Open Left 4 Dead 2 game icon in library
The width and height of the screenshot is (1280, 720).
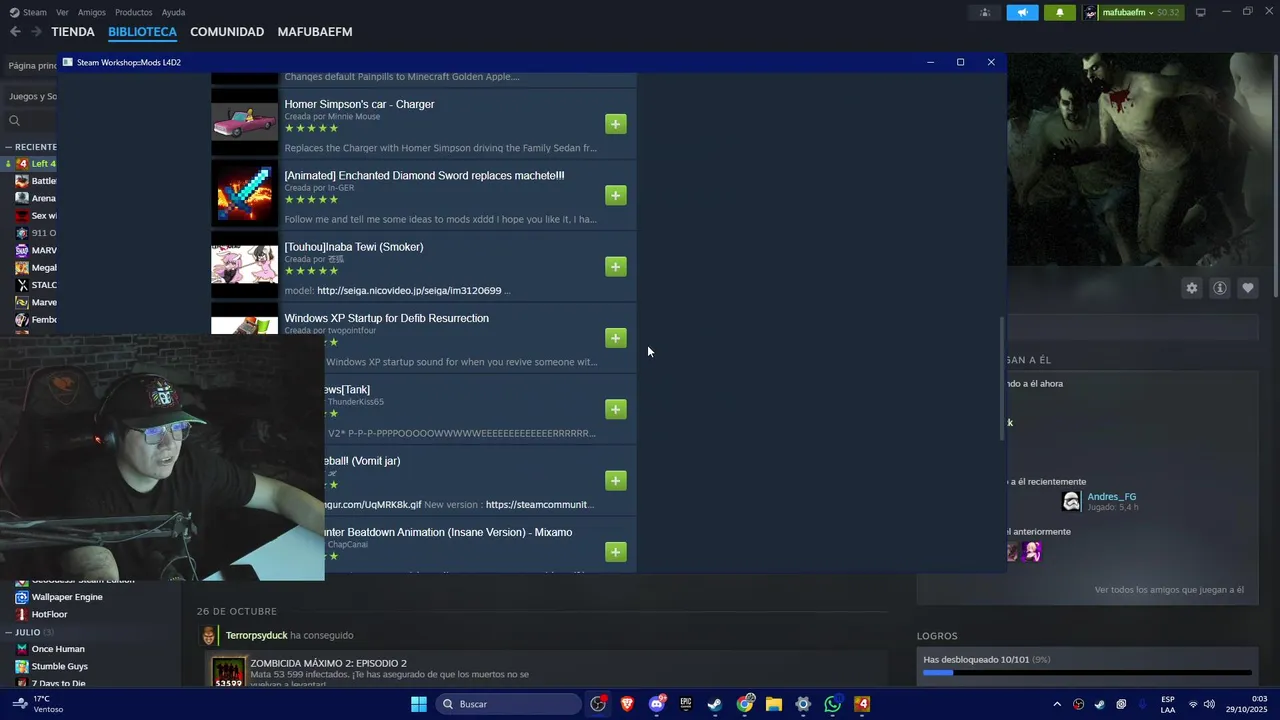click(x=22, y=163)
